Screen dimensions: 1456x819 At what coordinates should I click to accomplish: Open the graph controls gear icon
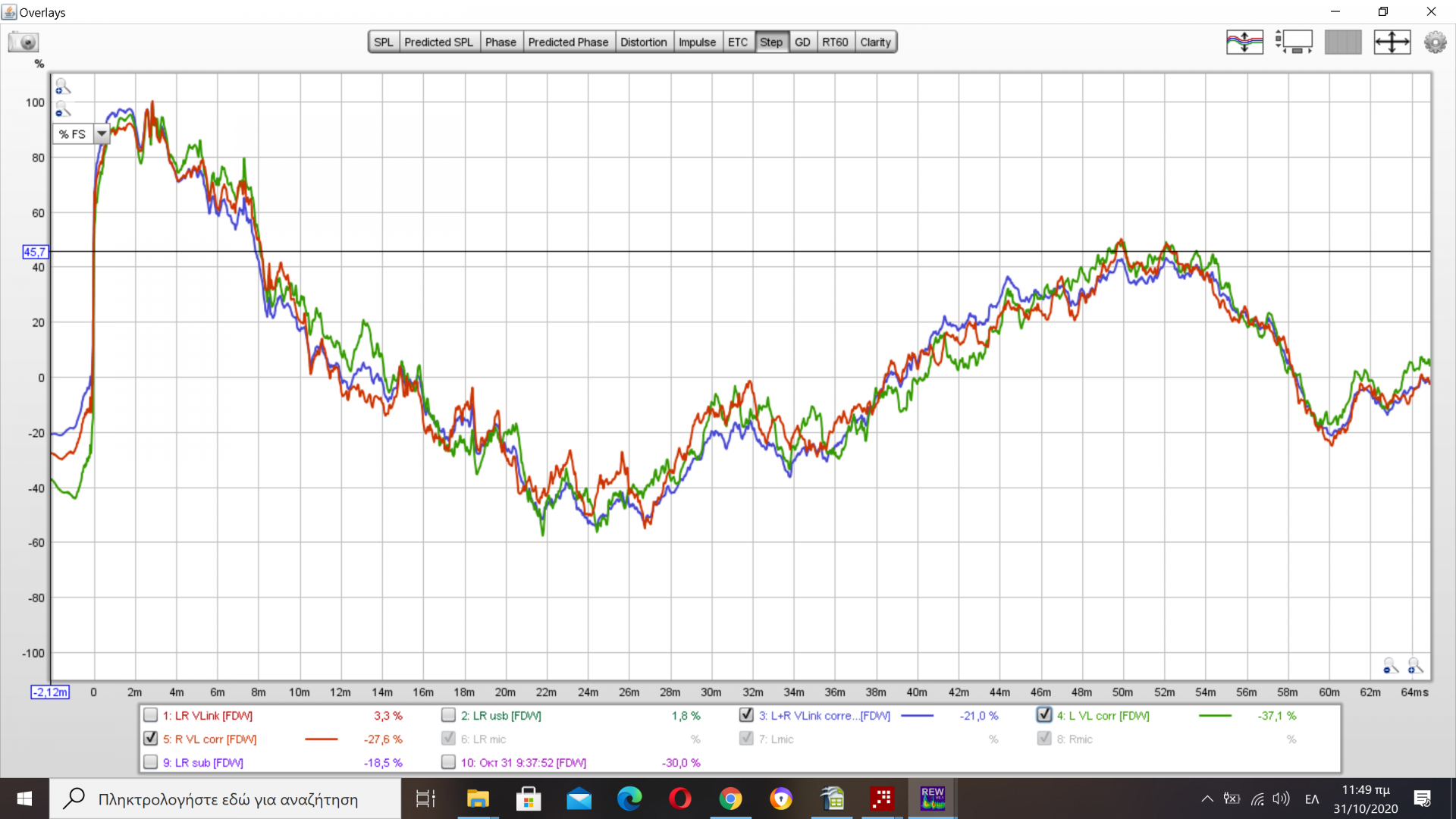pyautogui.click(x=1435, y=42)
